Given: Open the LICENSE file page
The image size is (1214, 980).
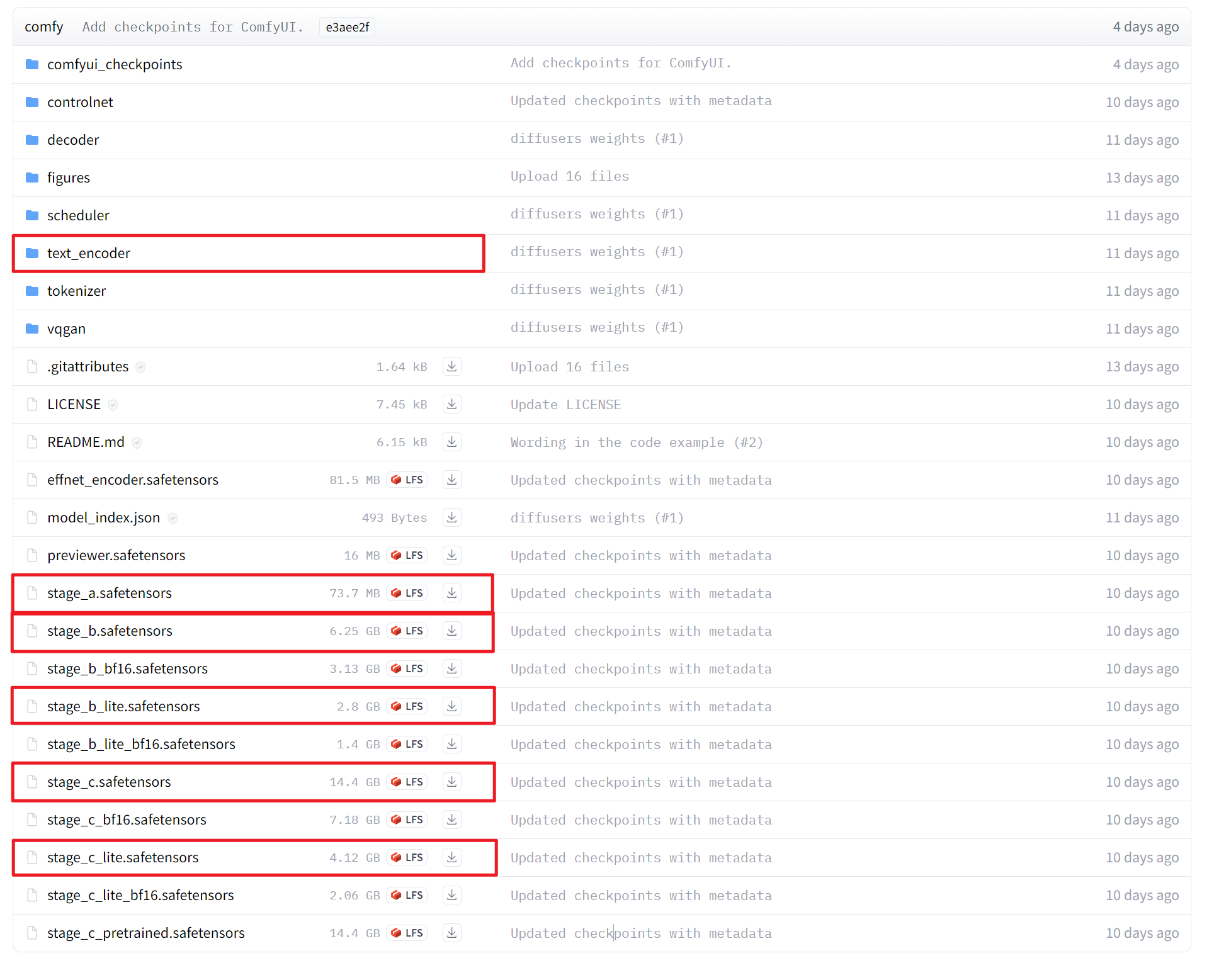Looking at the screenshot, I should 74,404.
